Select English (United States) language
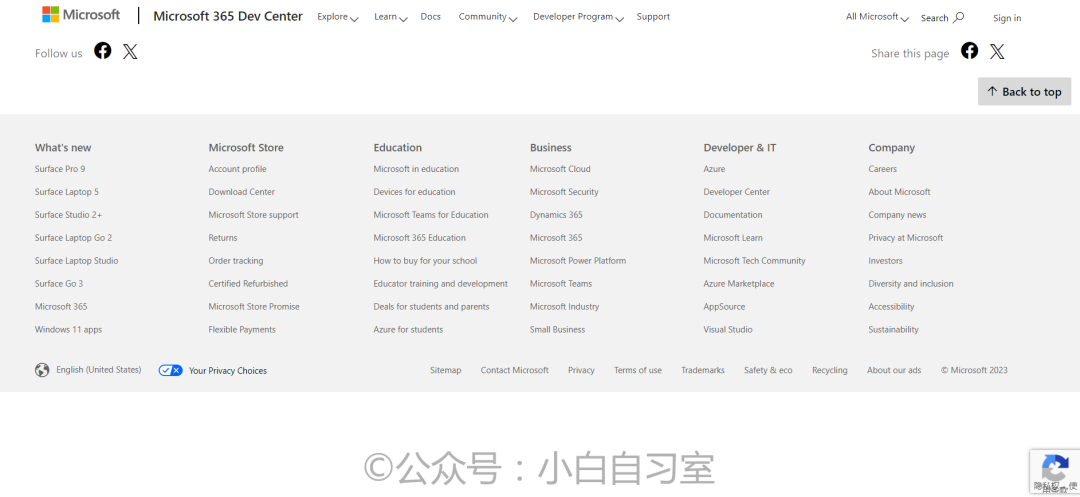The width and height of the screenshot is (1080, 497). pyautogui.click(x=98, y=370)
